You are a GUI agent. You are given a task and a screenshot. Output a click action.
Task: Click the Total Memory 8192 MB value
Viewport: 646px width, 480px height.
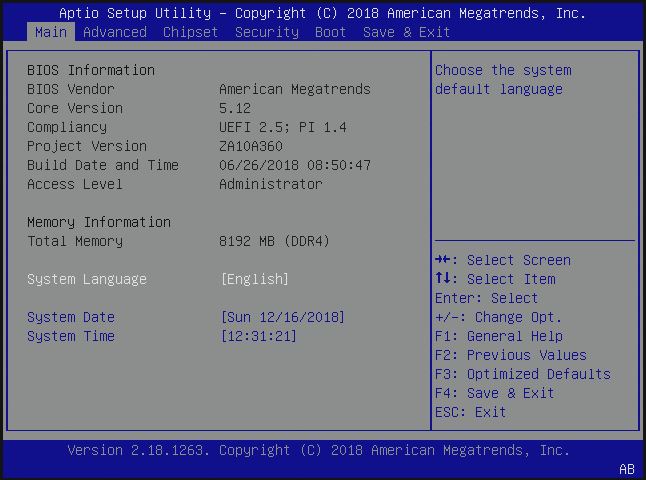[x=275, y=241]
